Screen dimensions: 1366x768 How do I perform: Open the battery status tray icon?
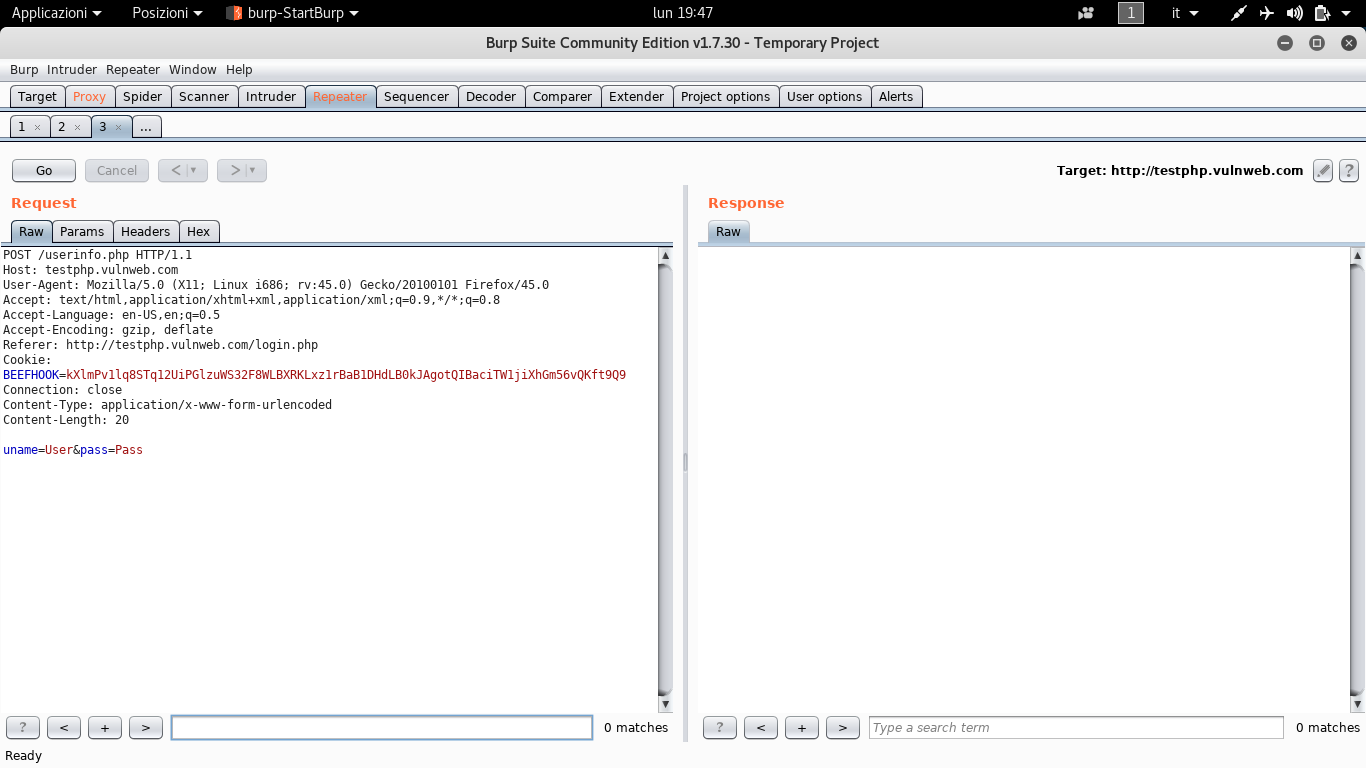(x=1322, y=13)
